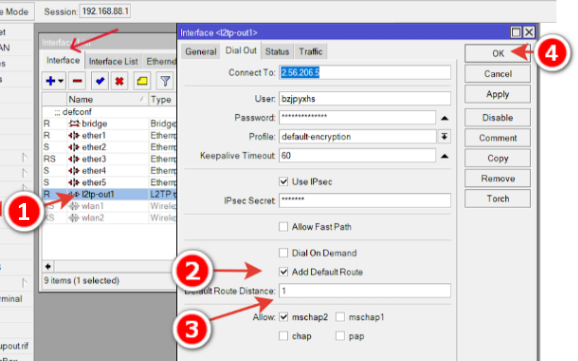
Task: Switch to the General tab
Action: (x=201, y=52)
